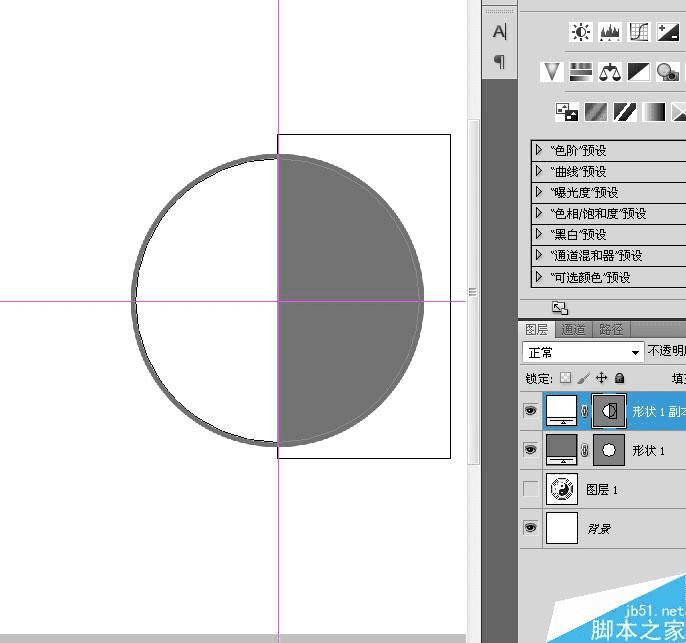This screenshot has height=643, width=686.
Task: Expand the "色阶"预设 list
Action: pyautogui.click(x=539, y=150)
